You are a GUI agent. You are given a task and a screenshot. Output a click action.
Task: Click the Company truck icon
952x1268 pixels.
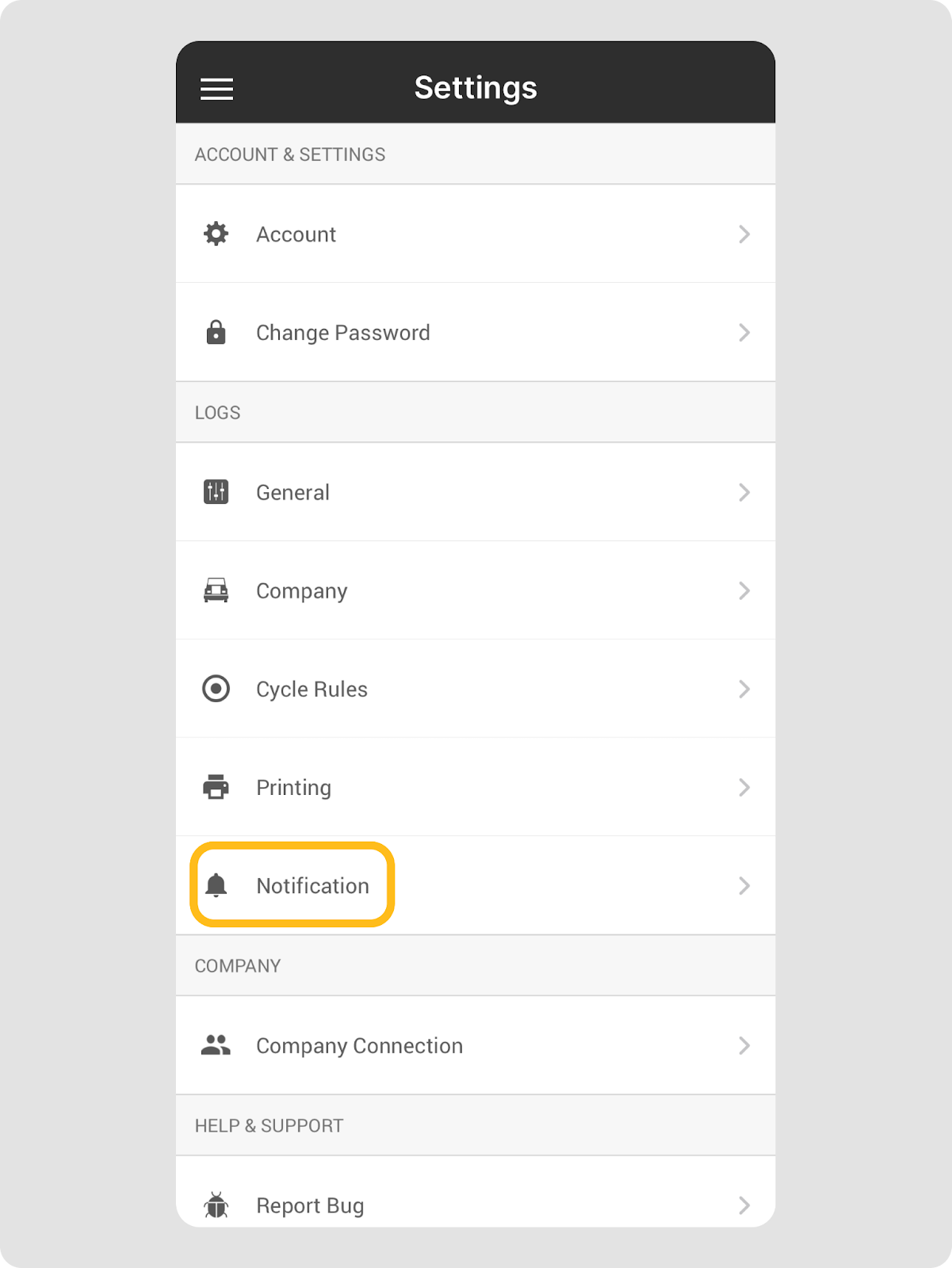point(216,590)
